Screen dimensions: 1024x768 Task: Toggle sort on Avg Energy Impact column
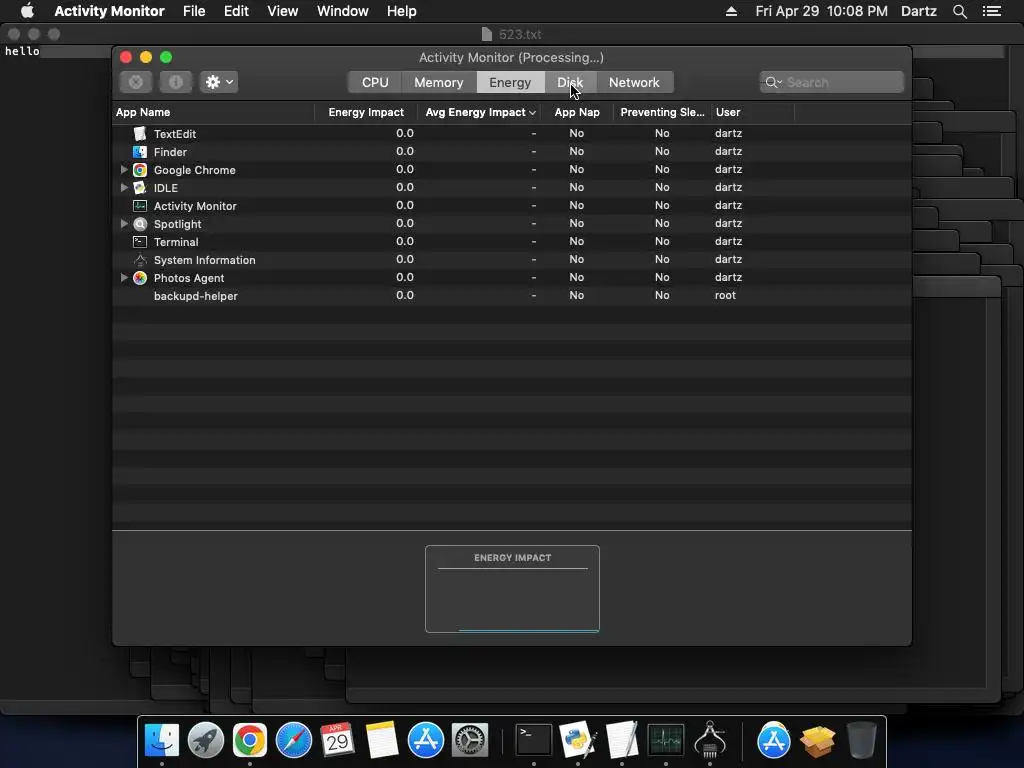[x=479, y=112]
